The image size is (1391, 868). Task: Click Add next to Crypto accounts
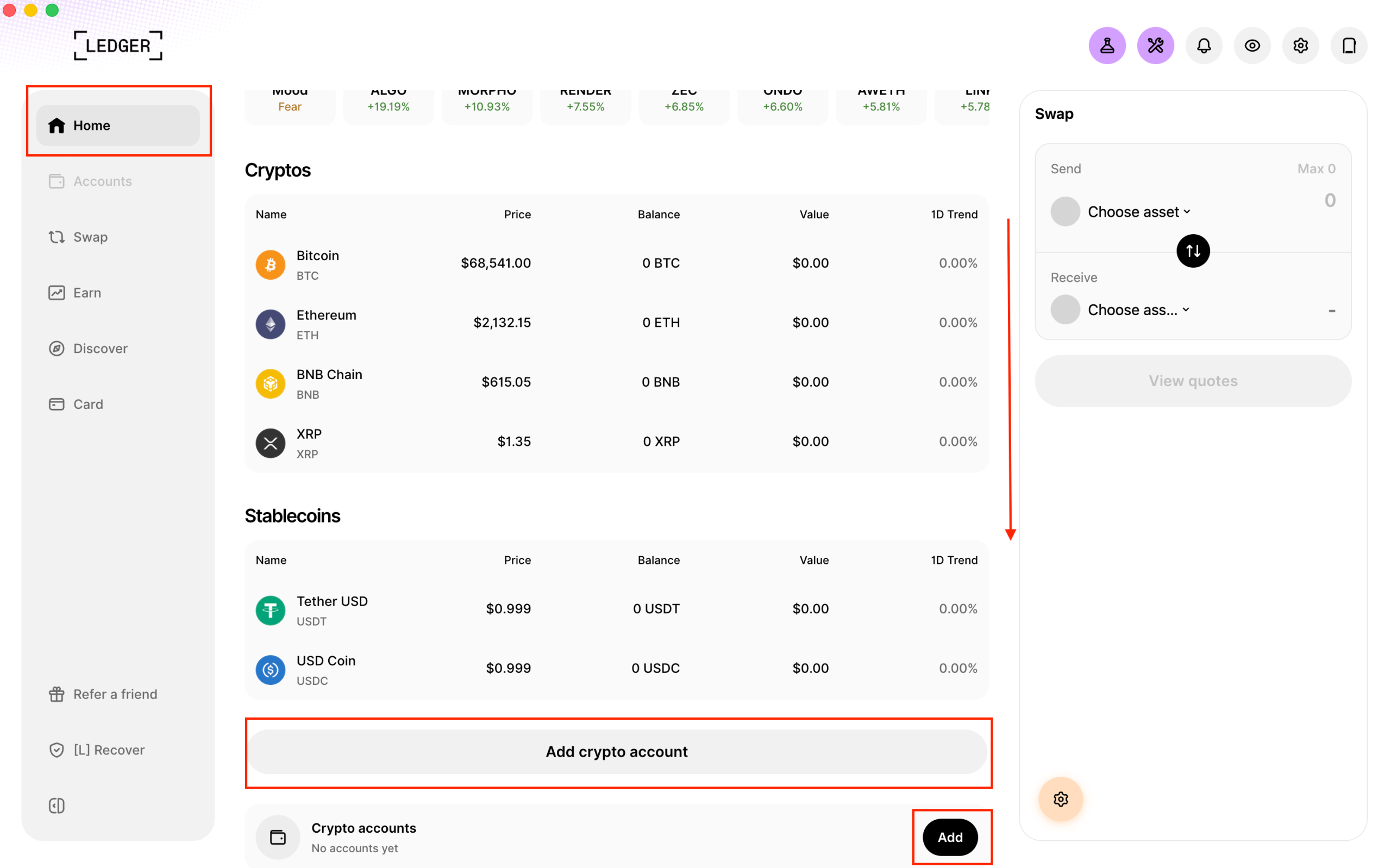pos(950,837)
